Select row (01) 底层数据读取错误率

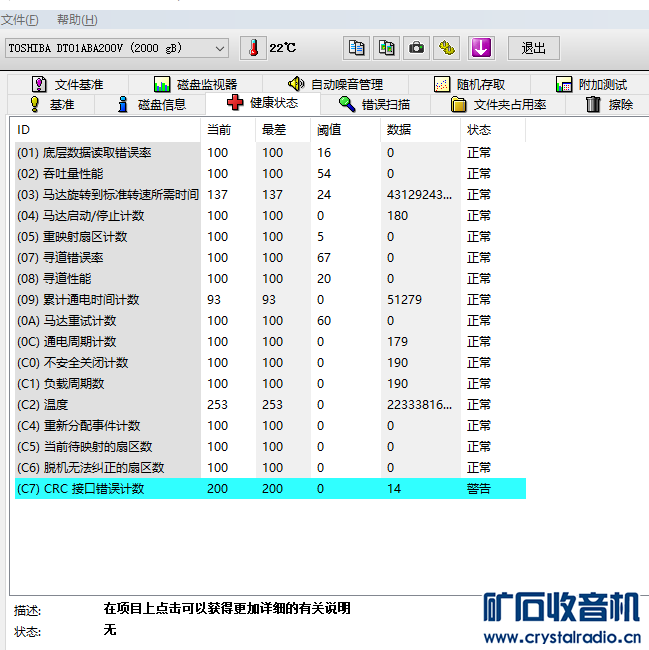(270, 153)
